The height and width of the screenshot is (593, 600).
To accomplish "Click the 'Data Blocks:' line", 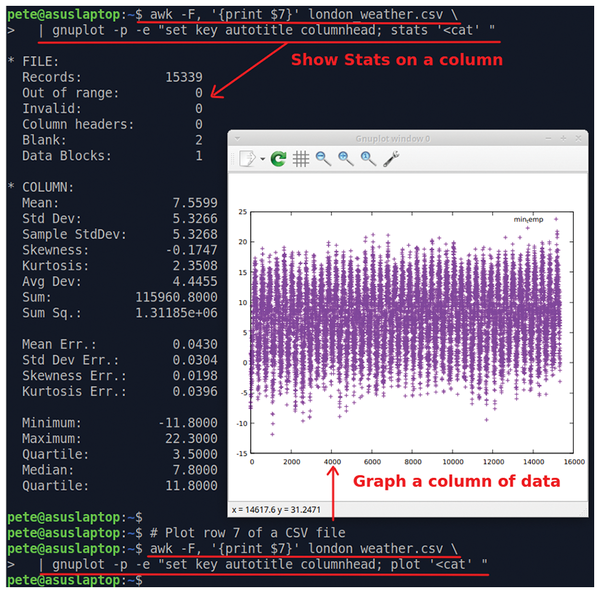I will click(x=112, y=156).
